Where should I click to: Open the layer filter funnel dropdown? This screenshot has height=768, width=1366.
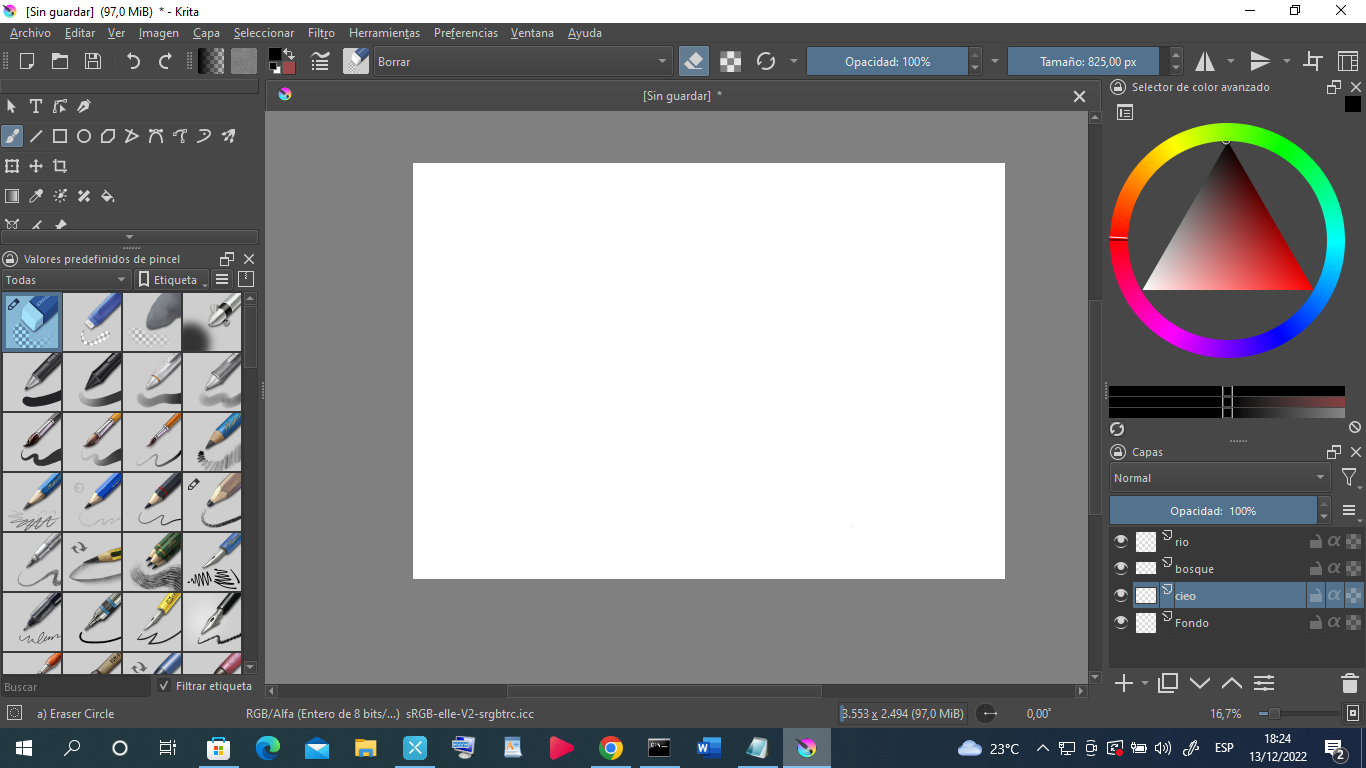[1350, 478]
